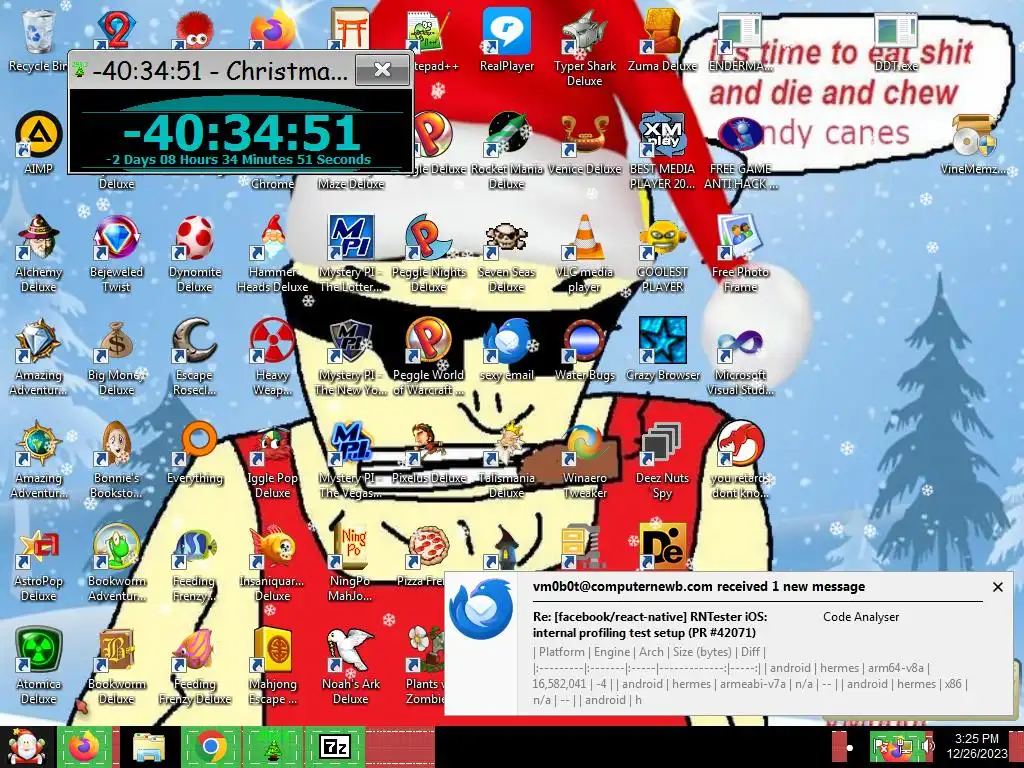Viewport: 1024px width, 768px height.
Task: Select the AIMP desktop icon
Action: click(x=38, y=135)
